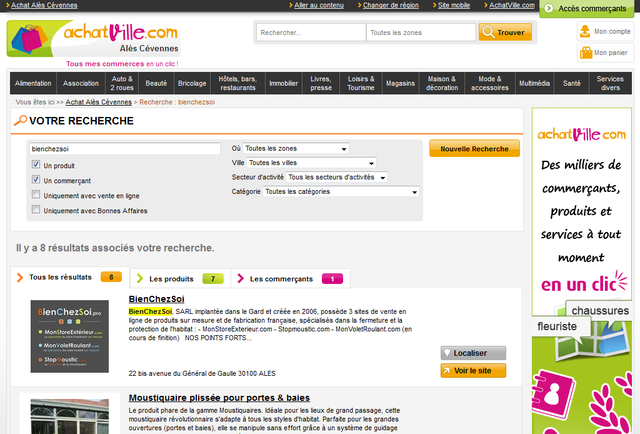Image resolution: width=640 pixels, height=434 pixels.
Task: Enable Uniquement avec vente en ligne
Action: point(36,195)
